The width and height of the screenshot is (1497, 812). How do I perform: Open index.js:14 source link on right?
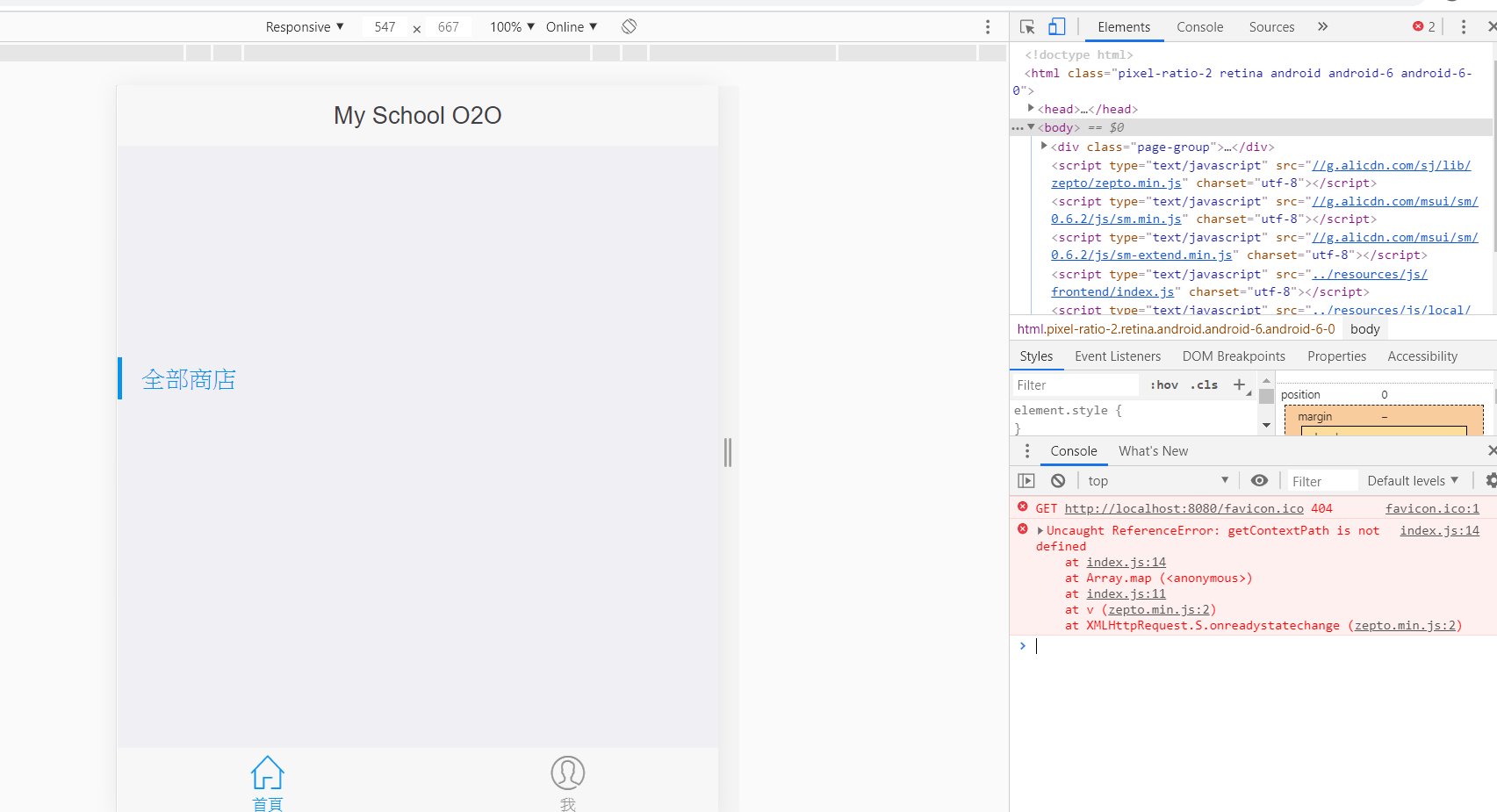[x=1439, y=530]
